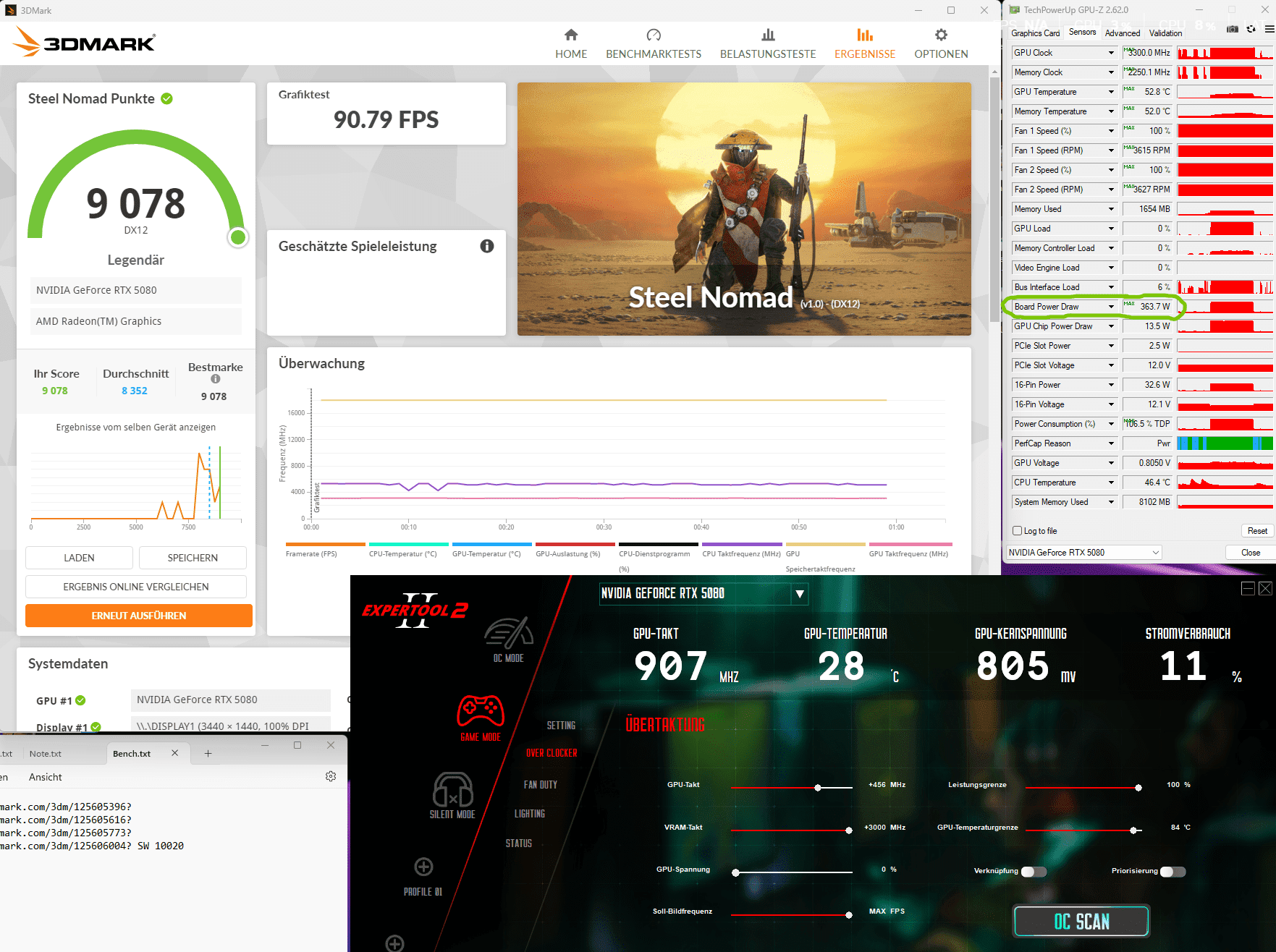Click the green check beside GPU #1
The height and width of the screenshot is (952, 1276).
80,700
